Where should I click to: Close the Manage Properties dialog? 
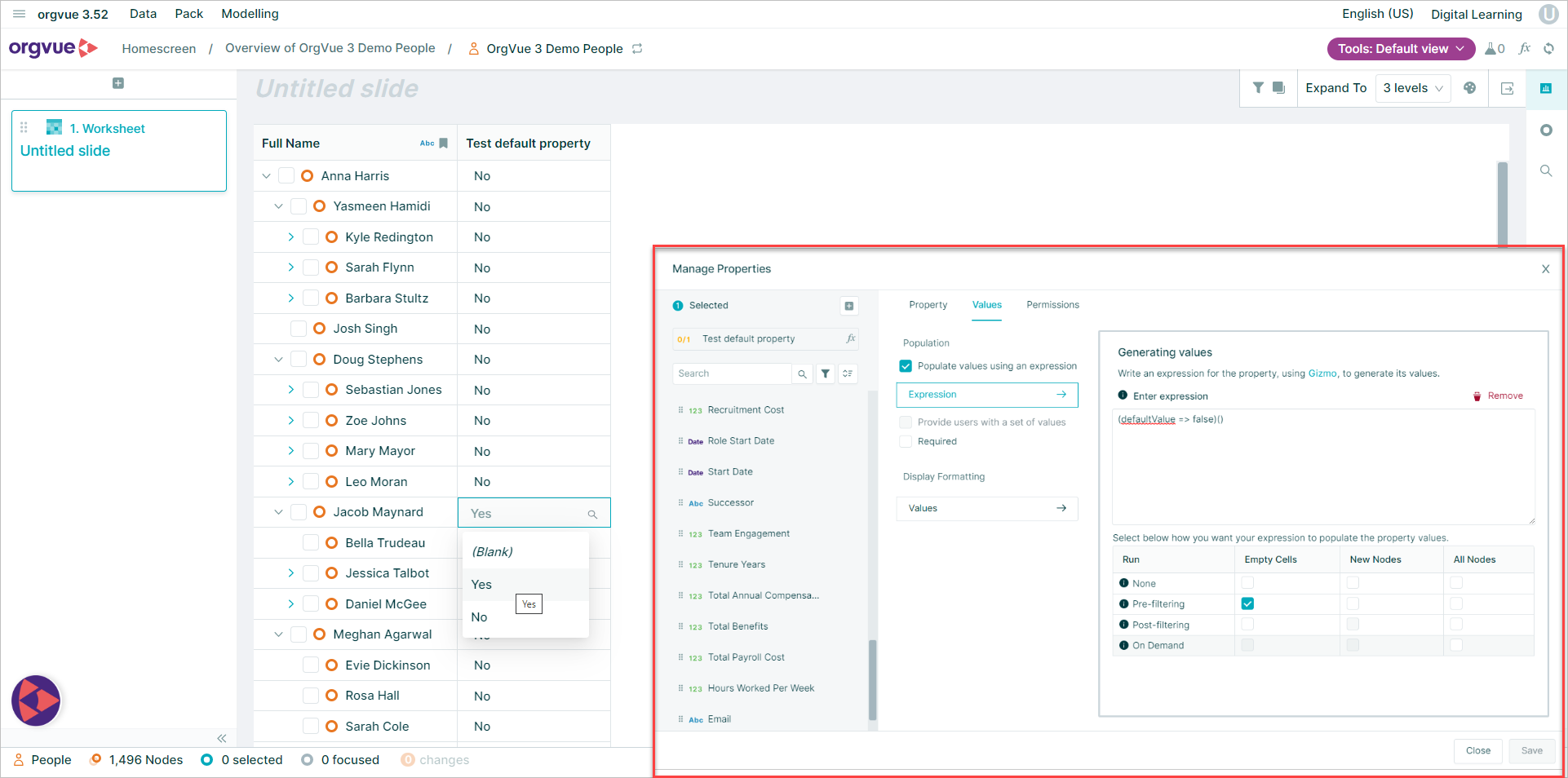click(1545, 269)
